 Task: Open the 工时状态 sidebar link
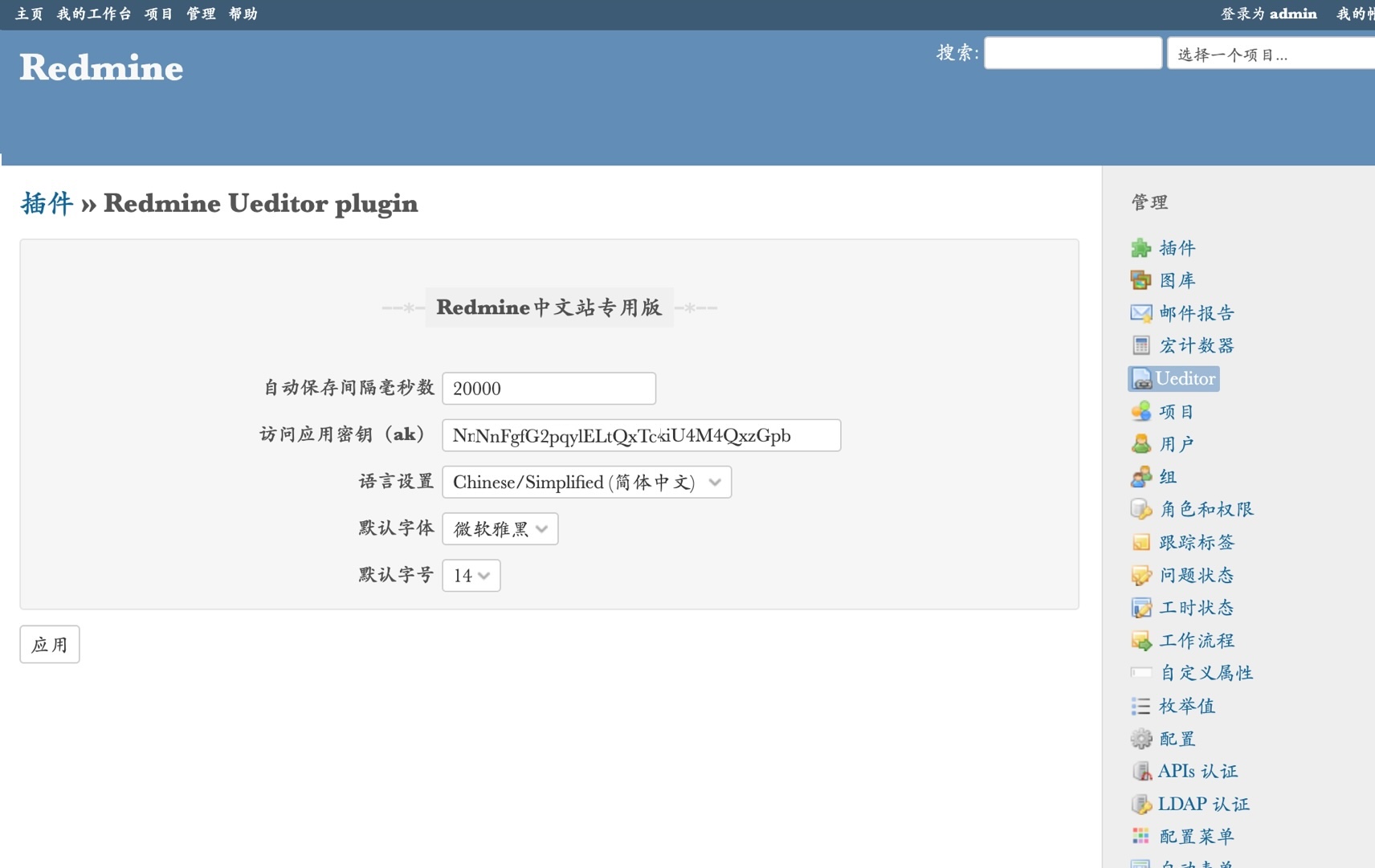tap(1197, 608)
